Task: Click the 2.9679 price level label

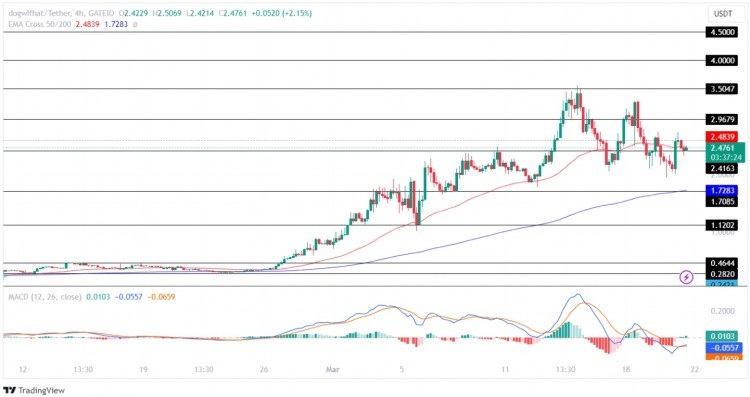Action: [722, 120]
